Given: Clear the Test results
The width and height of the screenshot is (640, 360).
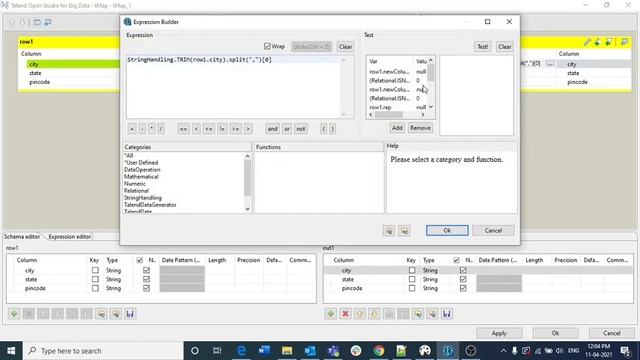Looking at the screenshot, I should 504,47.
